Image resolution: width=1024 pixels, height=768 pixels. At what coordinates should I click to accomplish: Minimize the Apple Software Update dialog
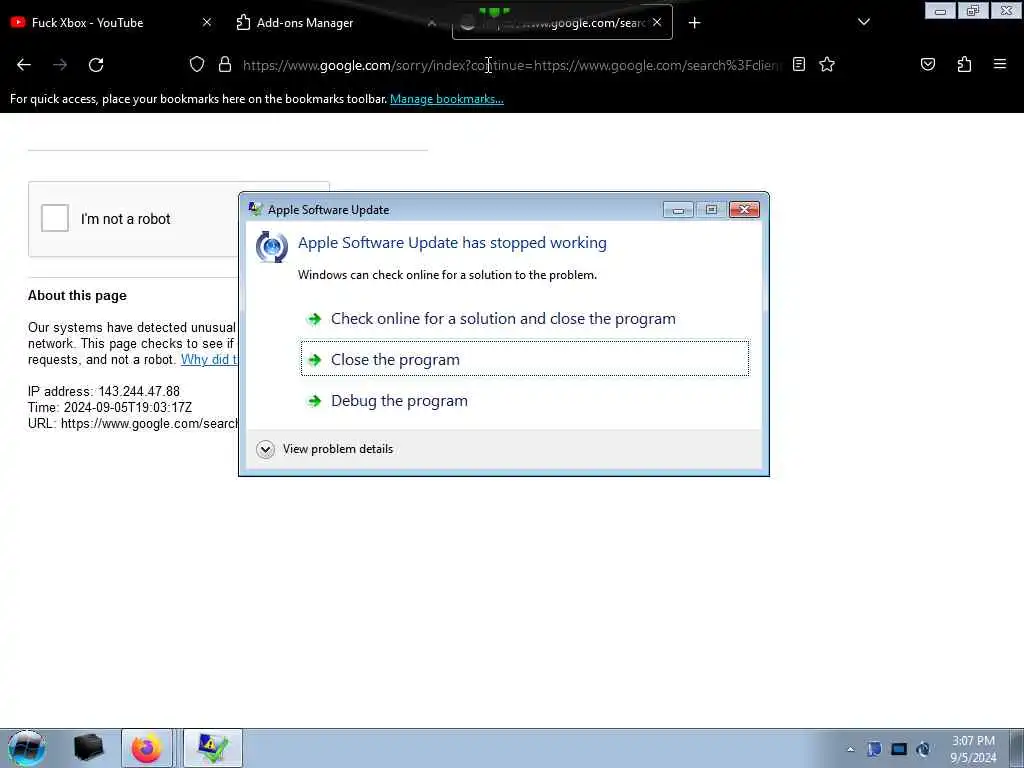(678, 210)
